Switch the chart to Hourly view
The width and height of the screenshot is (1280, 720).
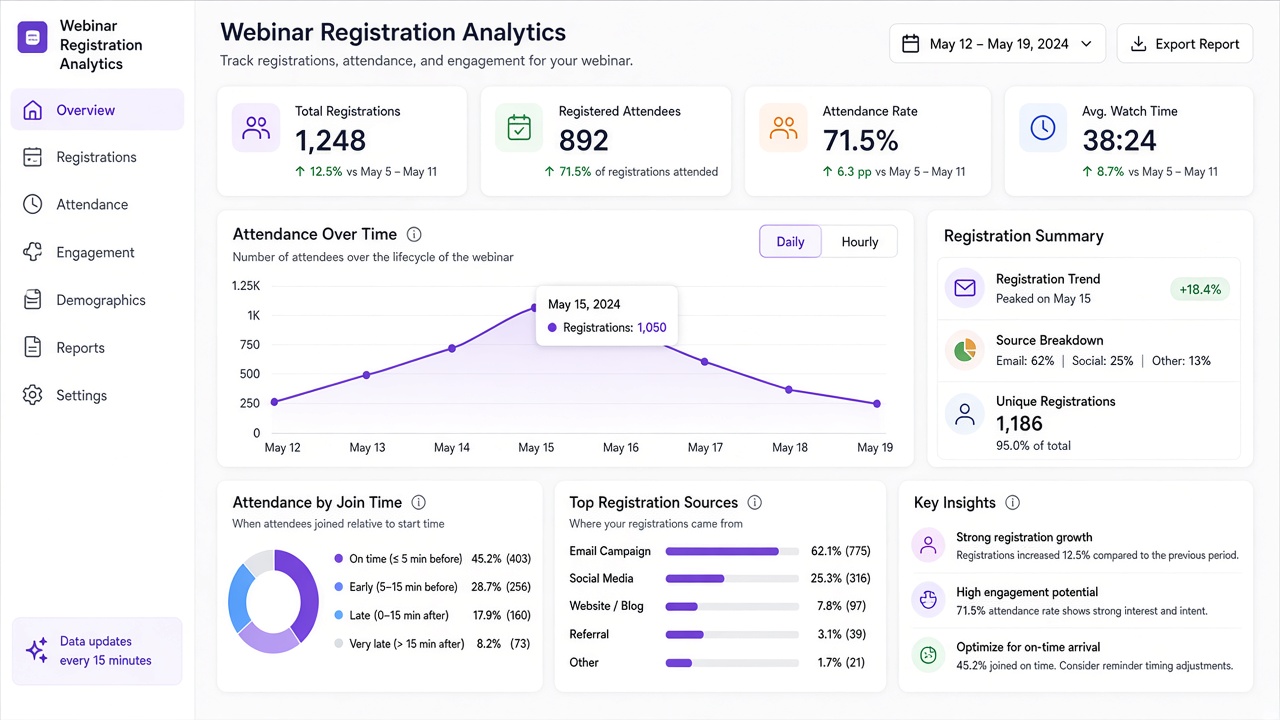(x=860, y=242)
